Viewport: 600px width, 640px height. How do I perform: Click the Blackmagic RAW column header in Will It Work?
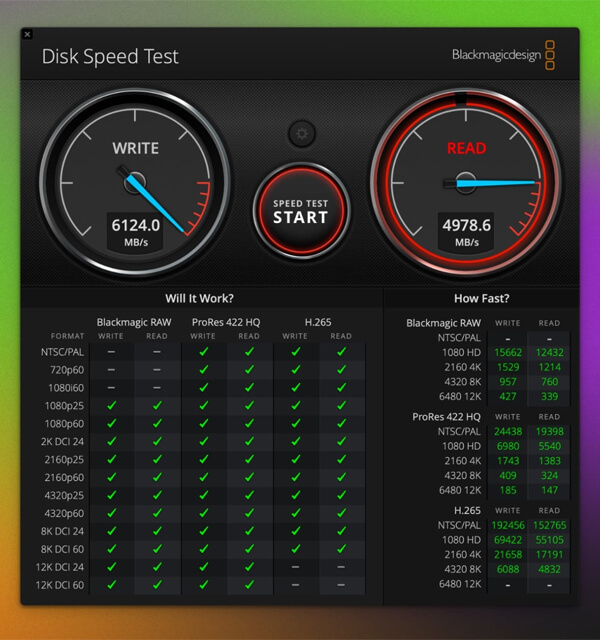coord(134,322)
